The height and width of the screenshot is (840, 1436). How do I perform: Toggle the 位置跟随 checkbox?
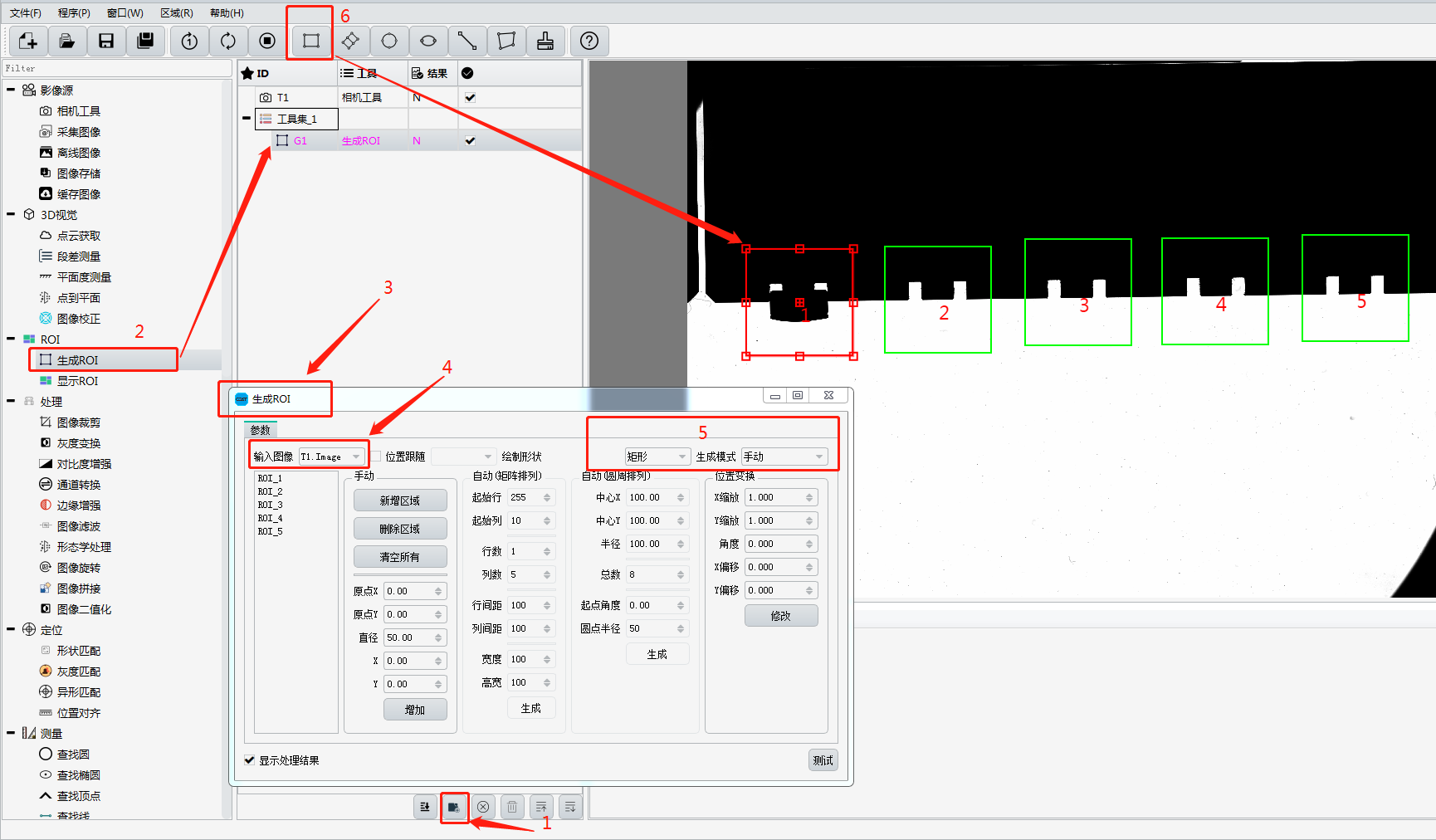point(375,457)
